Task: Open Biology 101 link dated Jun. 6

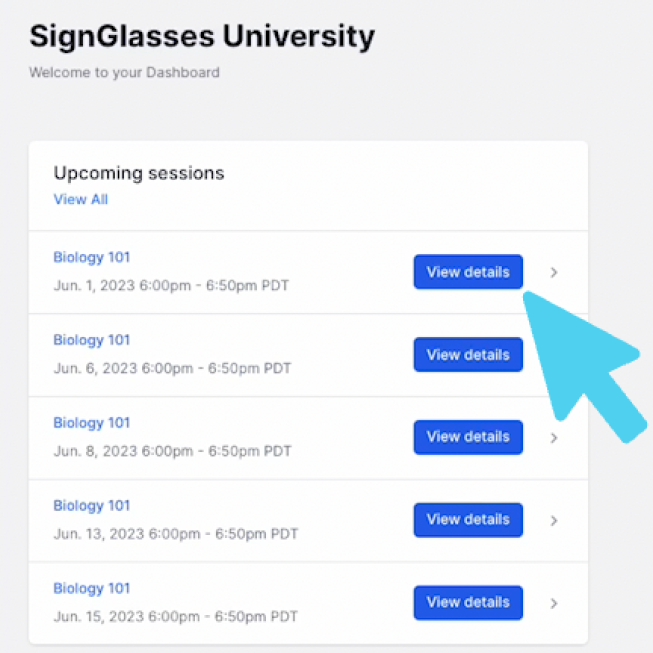Action: (92, 340)
